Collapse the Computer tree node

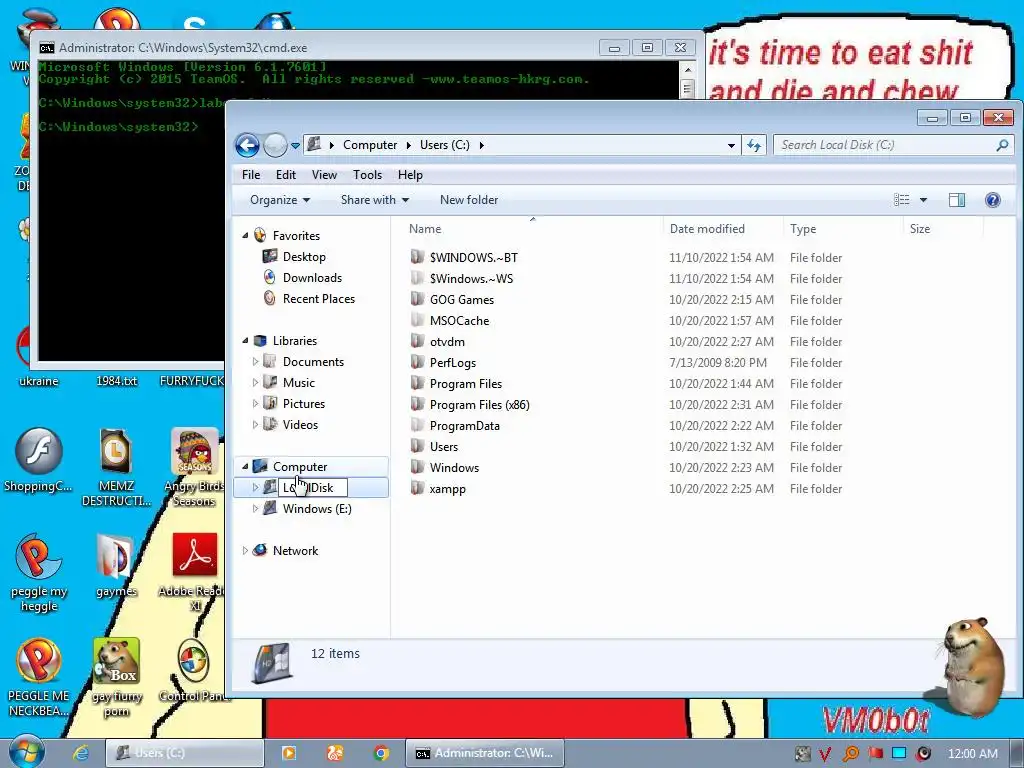click(x=246, y=466)
